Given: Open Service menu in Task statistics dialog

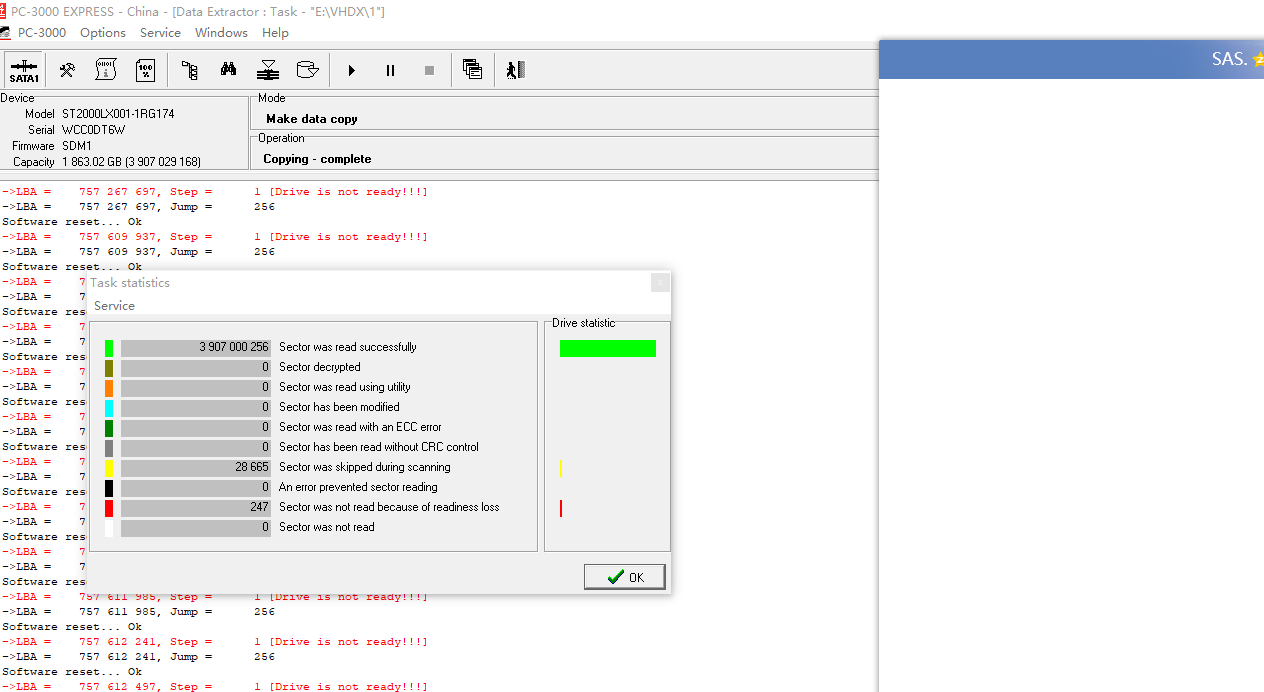Looking at the screenshot, I should pos(114,306).
